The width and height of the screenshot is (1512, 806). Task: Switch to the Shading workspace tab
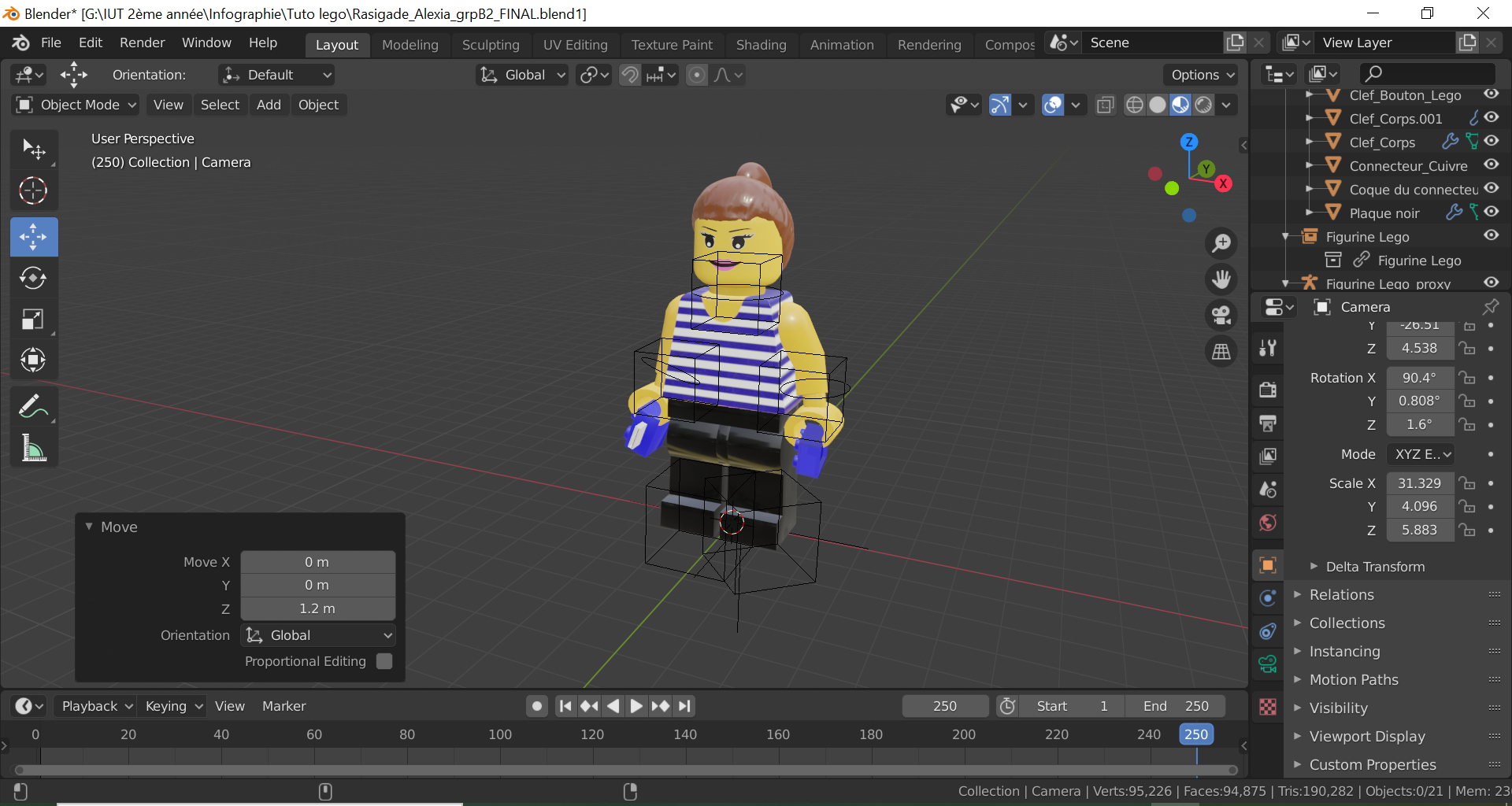(762, 45)
